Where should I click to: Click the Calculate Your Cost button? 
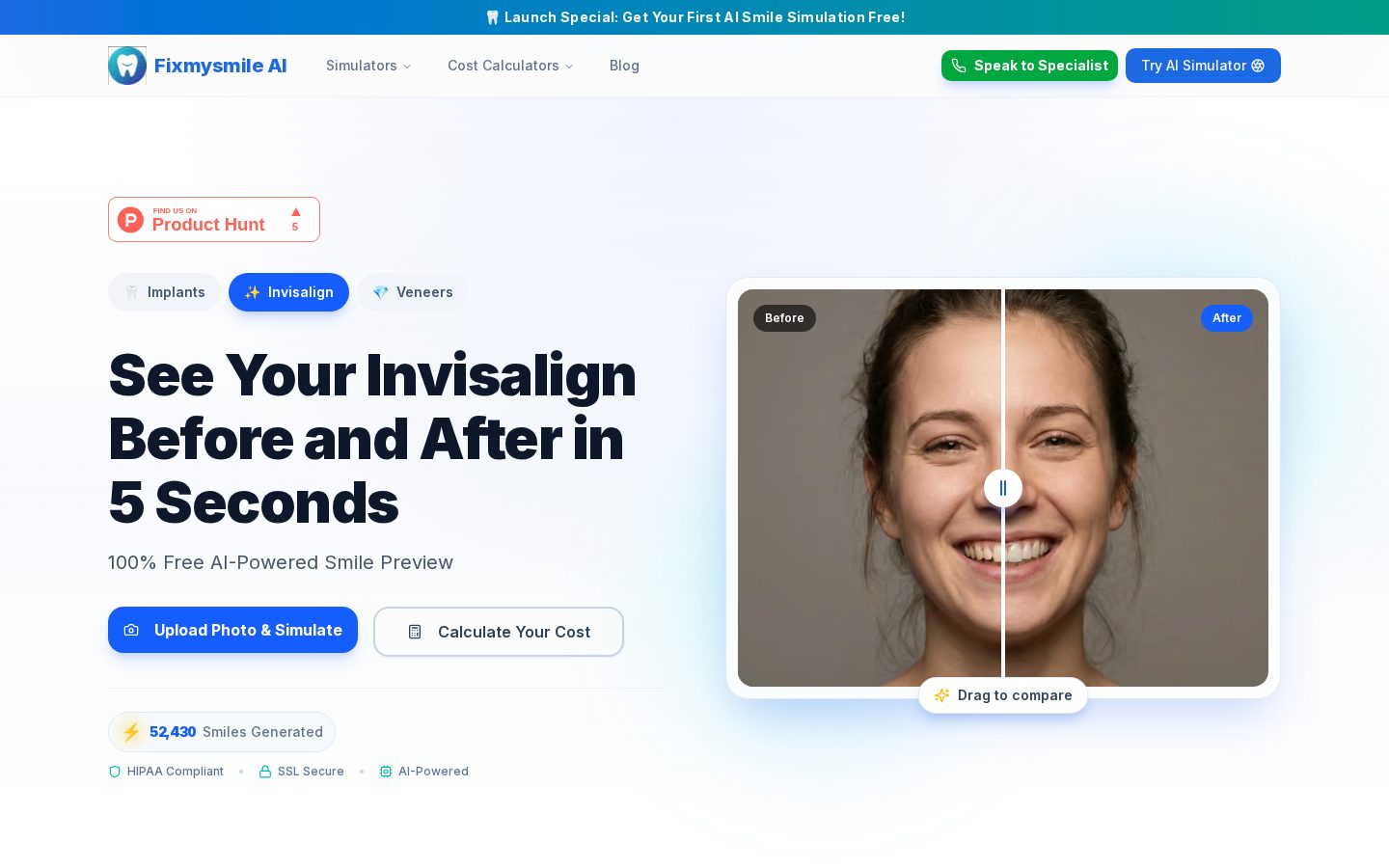499,632
